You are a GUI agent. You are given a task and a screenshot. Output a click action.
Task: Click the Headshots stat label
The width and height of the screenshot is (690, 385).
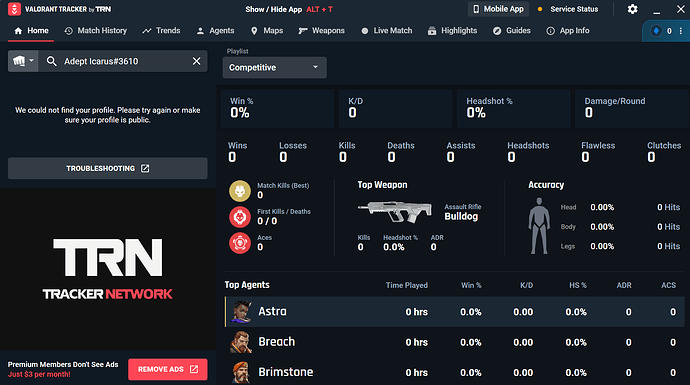coord(528,146)
